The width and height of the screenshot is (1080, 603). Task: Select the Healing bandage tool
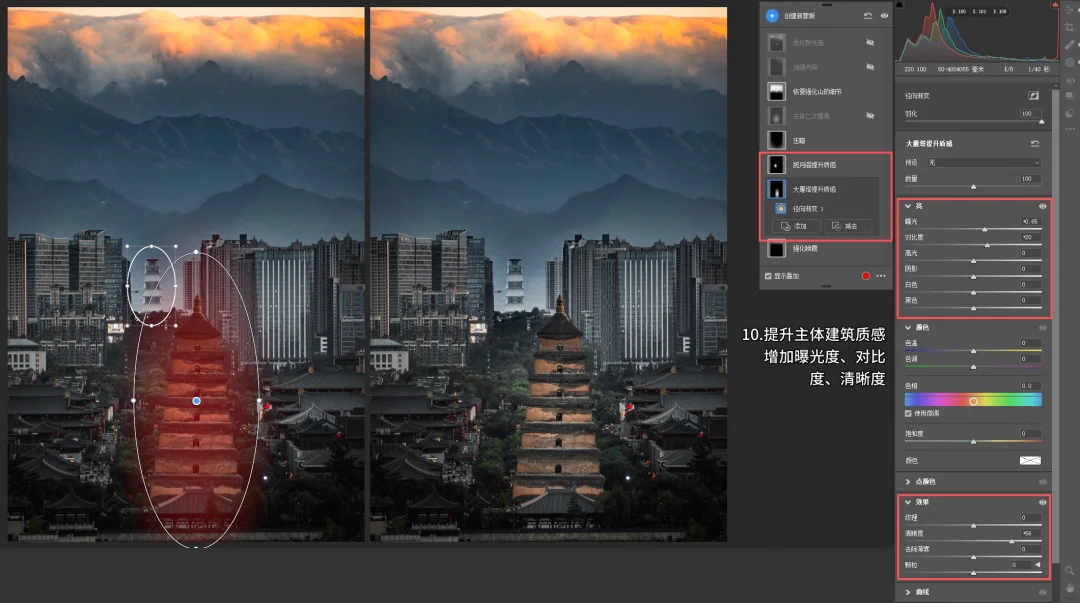click(x=1070, y=45)
